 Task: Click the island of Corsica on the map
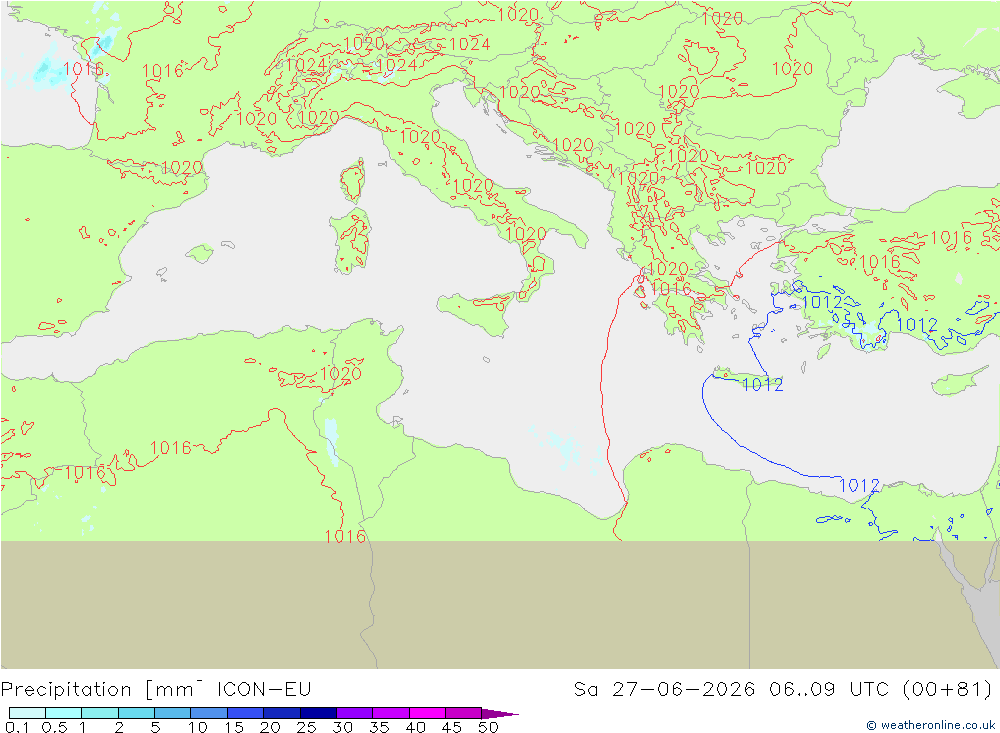(353, 181)
